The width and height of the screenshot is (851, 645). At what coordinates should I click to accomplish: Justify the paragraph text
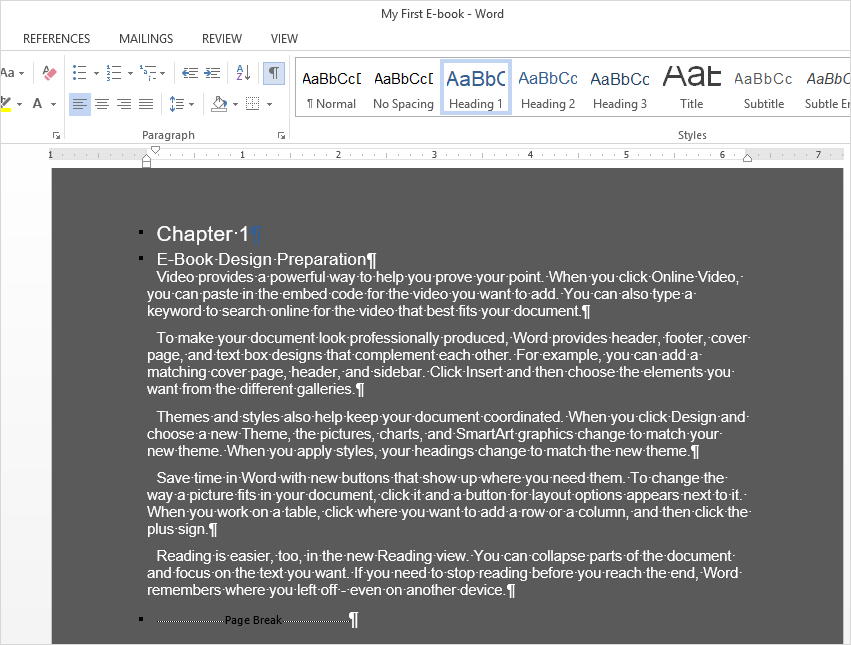tap(146, 104)
